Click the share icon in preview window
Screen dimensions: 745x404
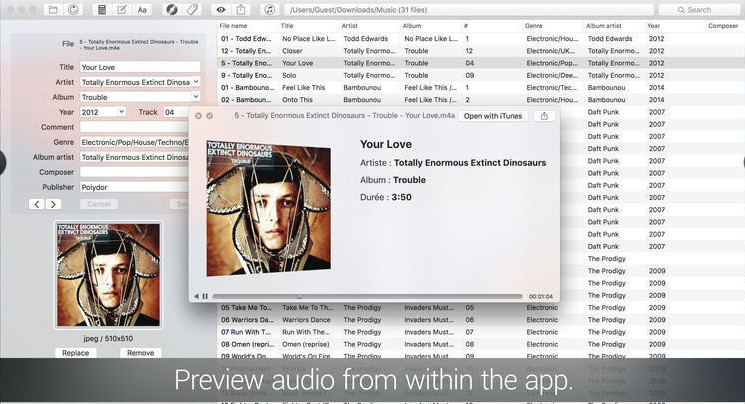pos(544,116)
